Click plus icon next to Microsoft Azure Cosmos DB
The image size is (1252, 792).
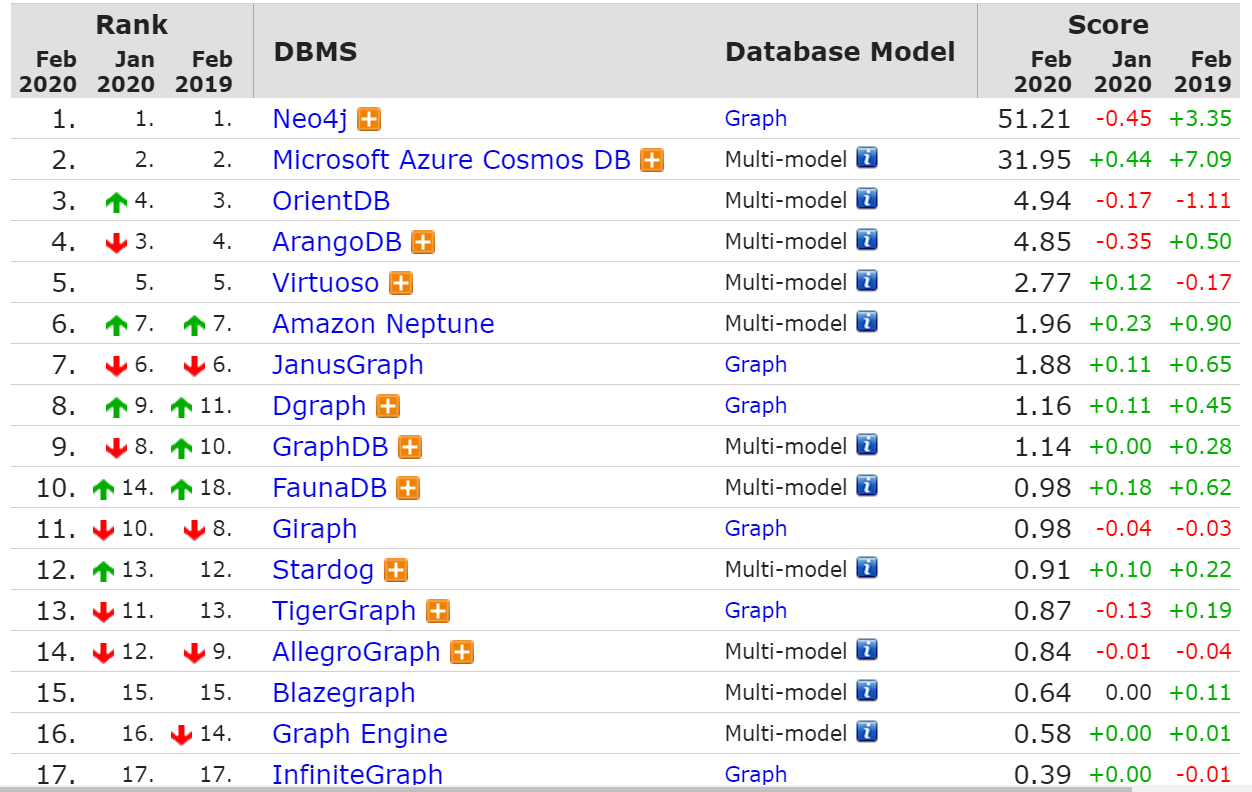click(x=652, y=160)
